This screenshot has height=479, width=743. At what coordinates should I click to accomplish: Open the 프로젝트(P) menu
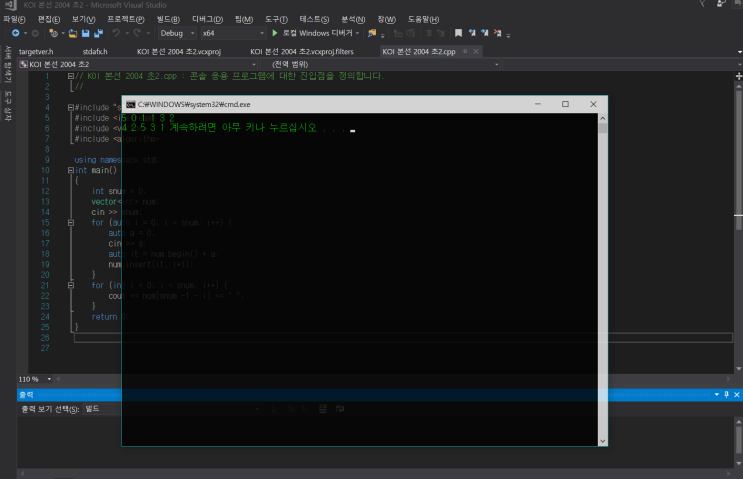pyautogui.click(x=126, y=19)
